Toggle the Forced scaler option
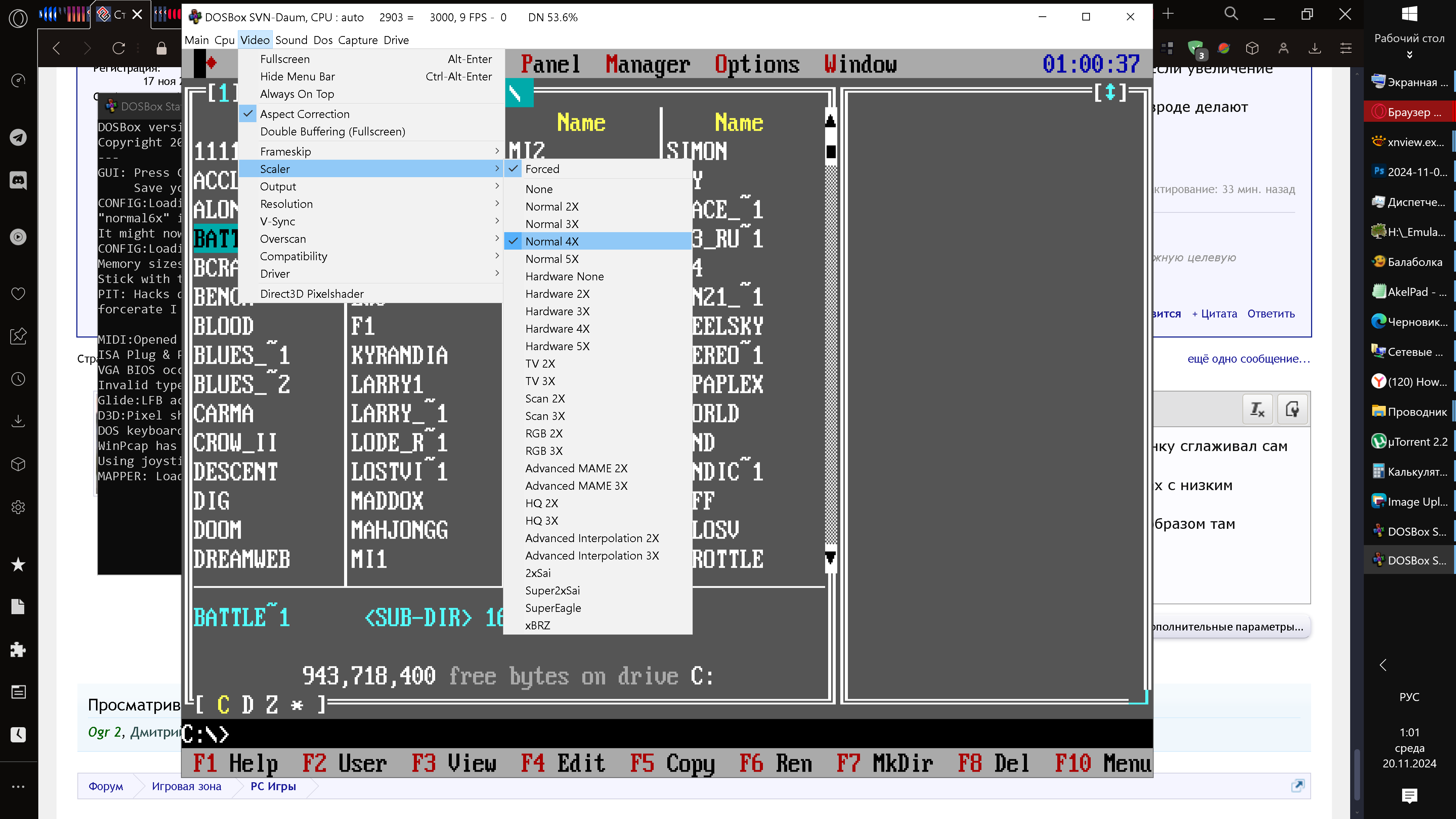 pyautogui.click(x=542, y=169)
